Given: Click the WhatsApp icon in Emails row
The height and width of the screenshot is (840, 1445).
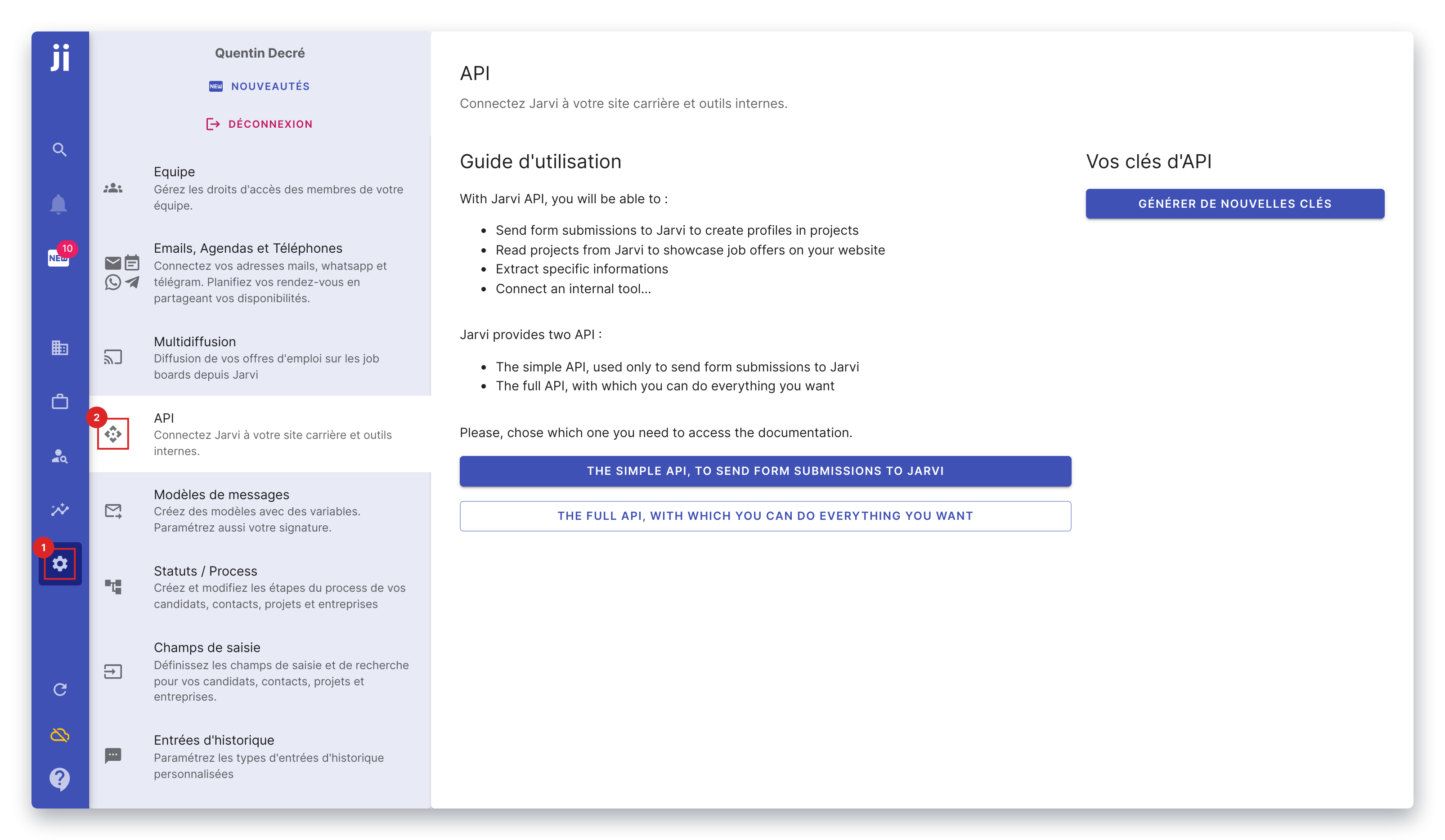Looking at the screenshot, I should point(113,282).
